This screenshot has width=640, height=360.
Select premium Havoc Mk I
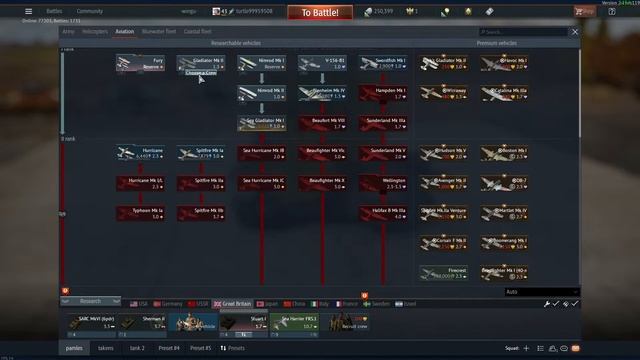click(504, 63)
